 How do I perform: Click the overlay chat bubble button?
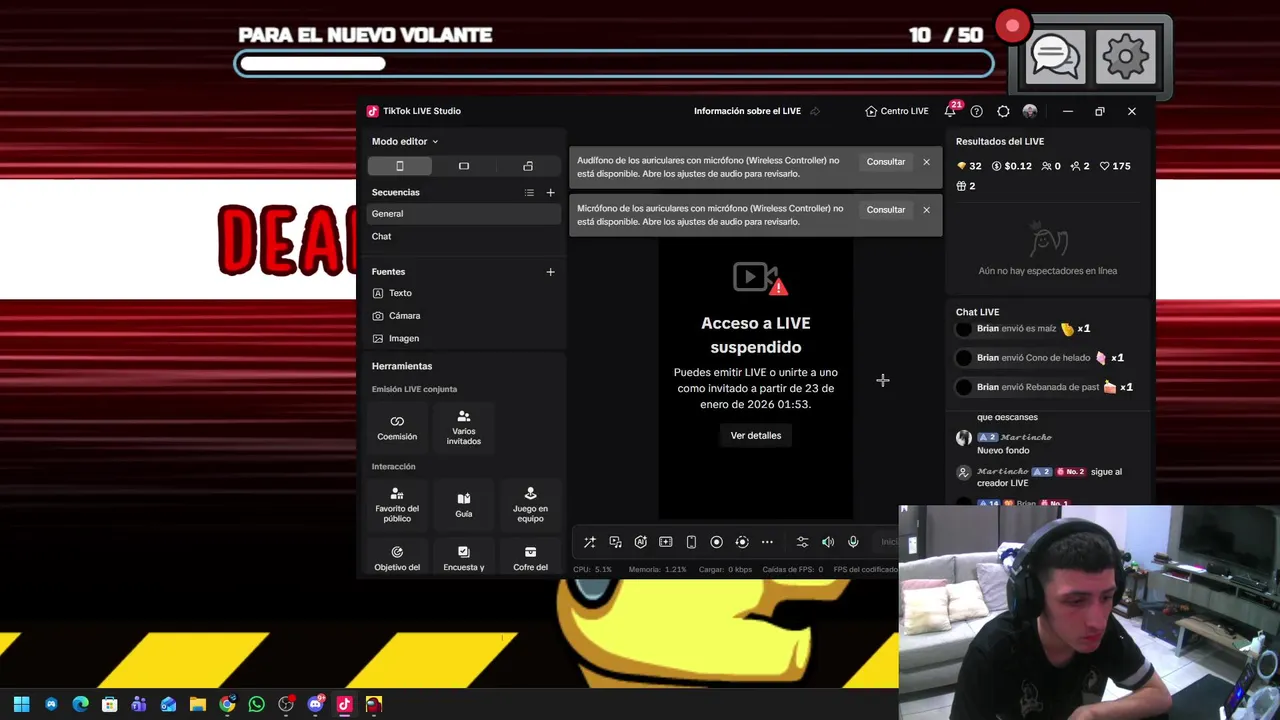pos(1054,58)
